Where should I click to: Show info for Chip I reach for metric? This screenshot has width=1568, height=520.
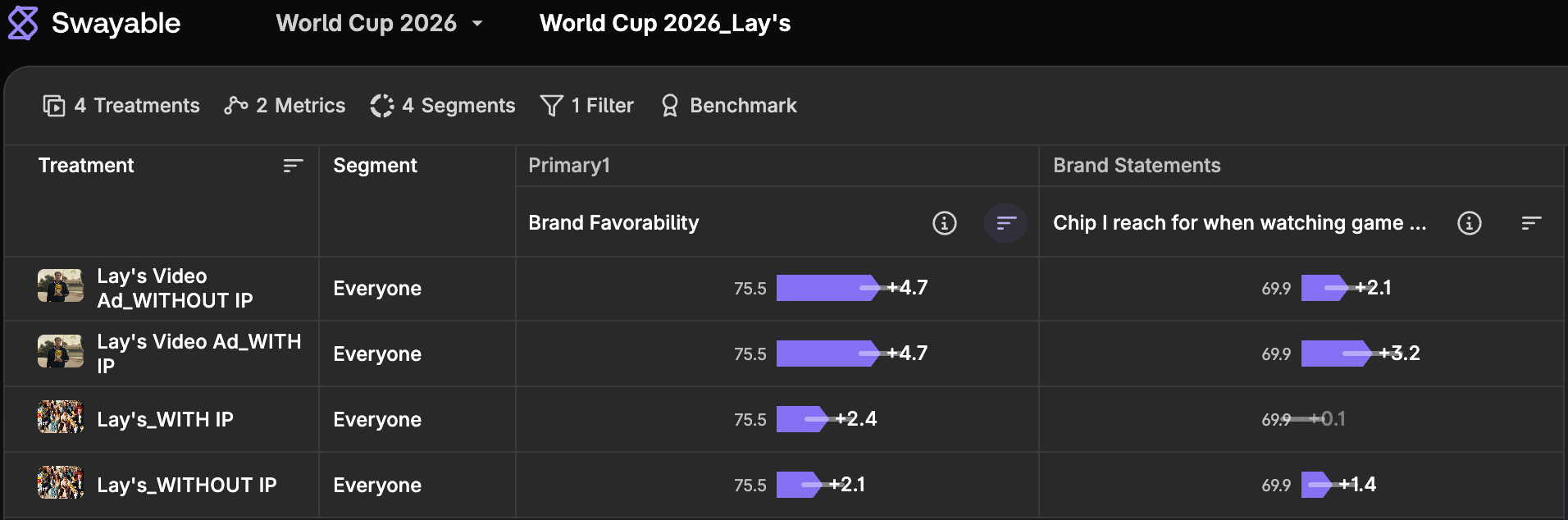(1470, 223)
